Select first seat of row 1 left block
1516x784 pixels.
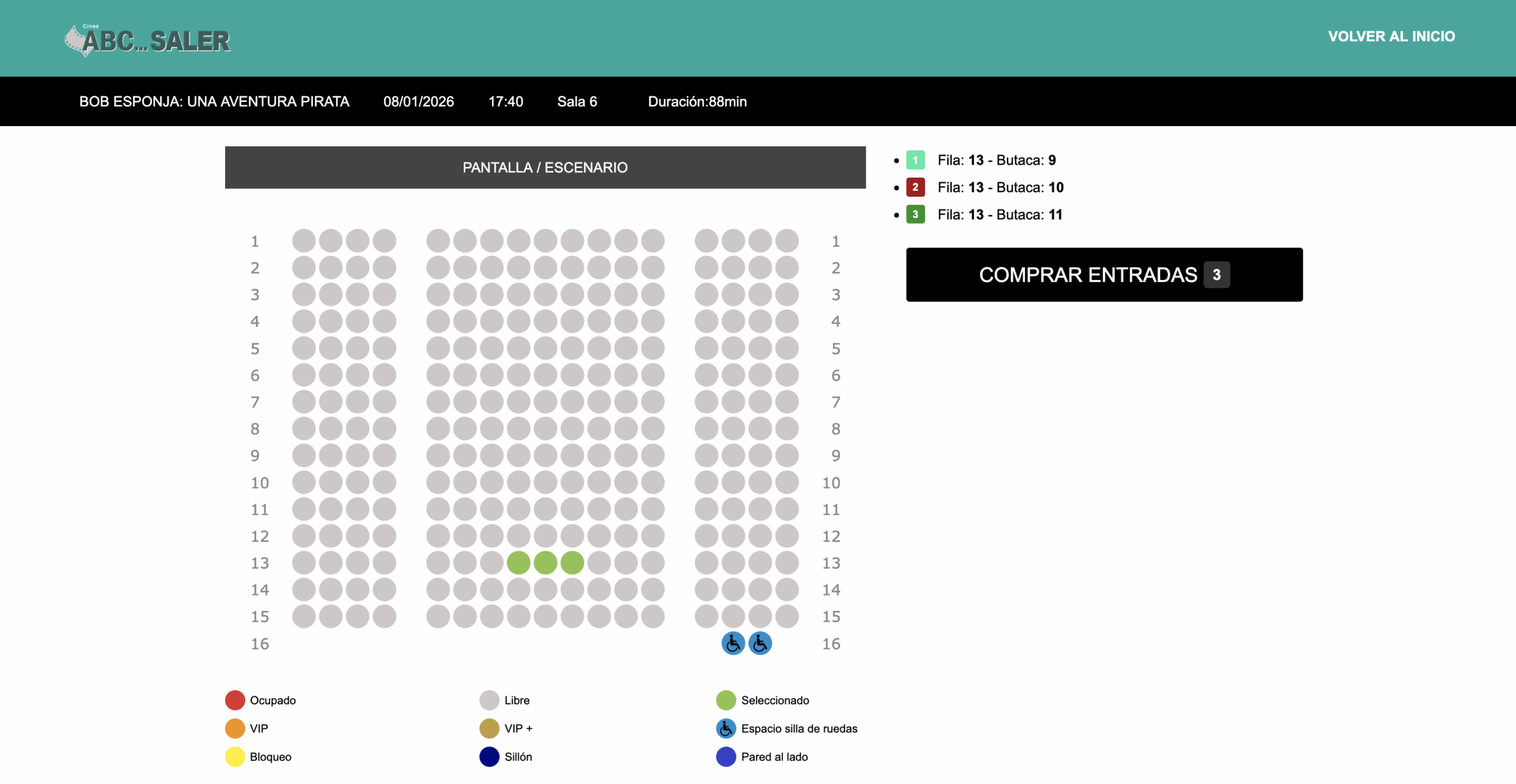click(304, 241)
